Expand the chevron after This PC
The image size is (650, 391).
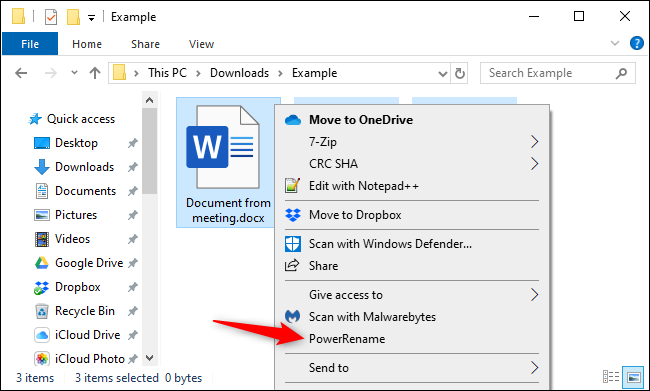coord(198,73)
